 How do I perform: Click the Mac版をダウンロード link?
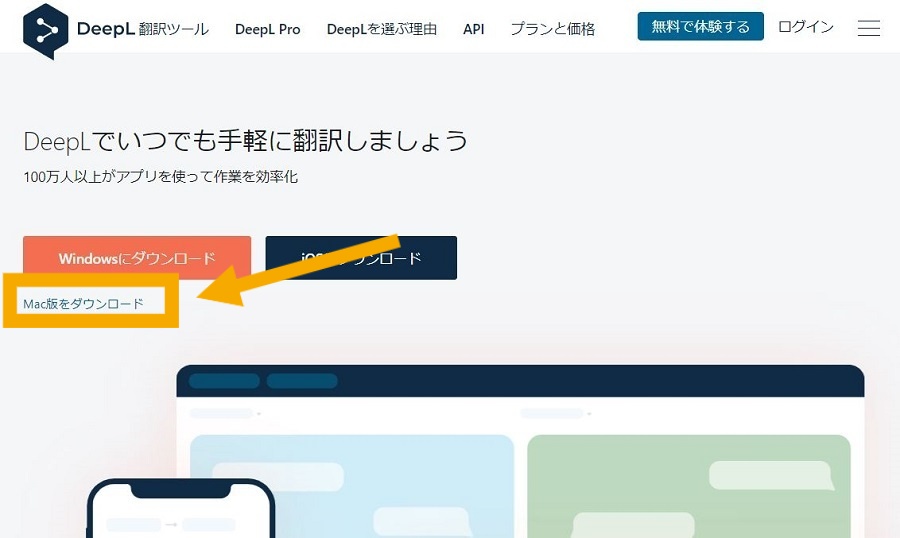point(84,304)
